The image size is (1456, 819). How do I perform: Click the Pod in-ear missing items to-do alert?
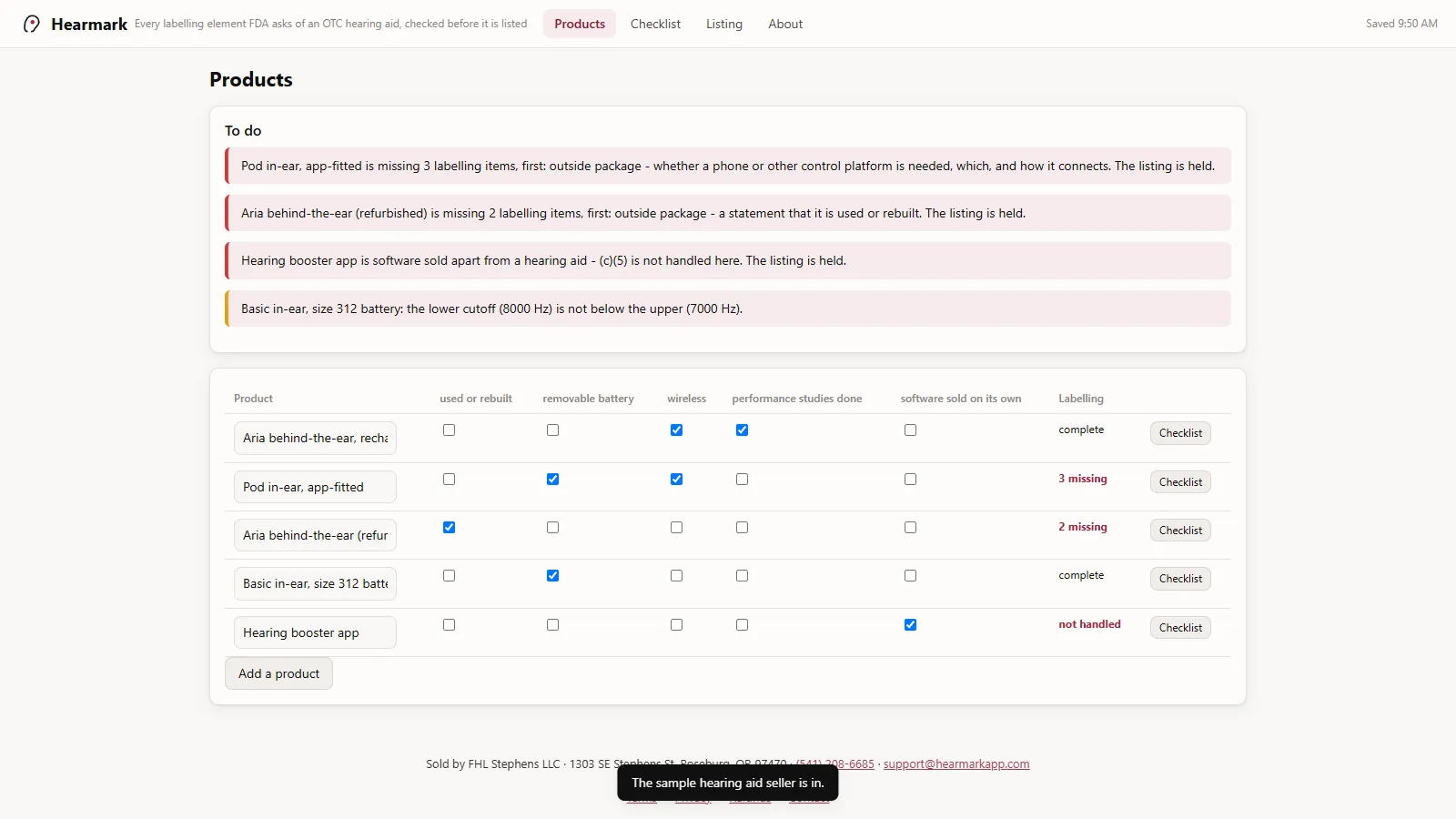(728, 166)
